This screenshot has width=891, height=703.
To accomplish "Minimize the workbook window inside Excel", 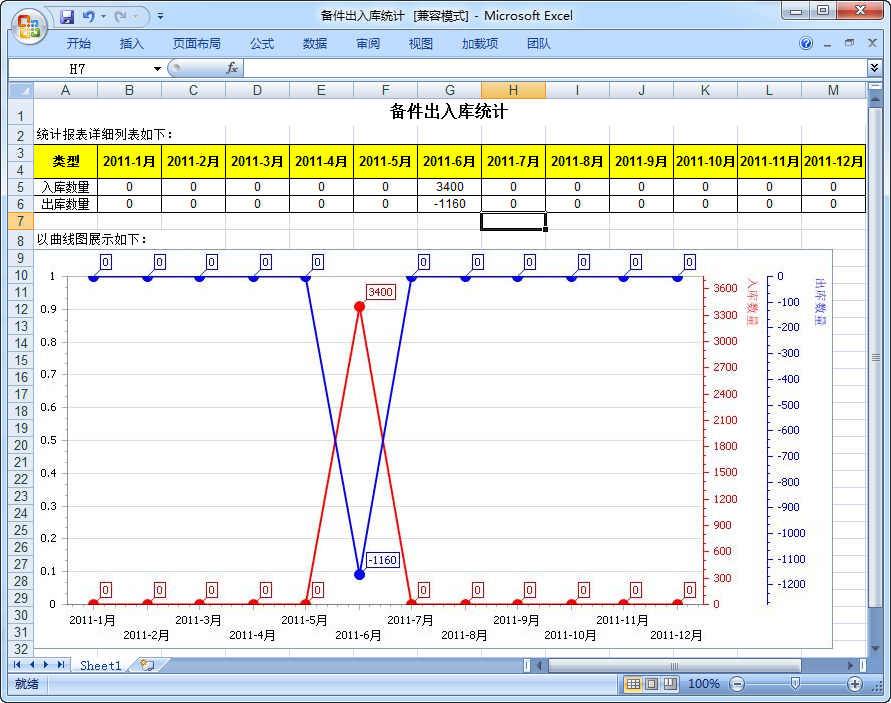I will point(828,44).
